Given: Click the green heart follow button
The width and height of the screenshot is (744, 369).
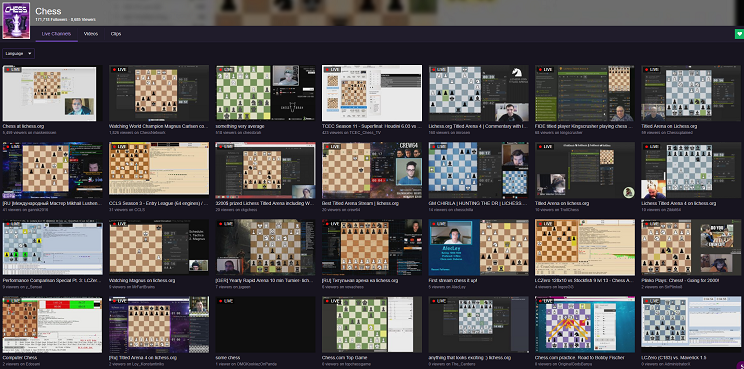Looking at the screenshot, I should click(739, 34).
